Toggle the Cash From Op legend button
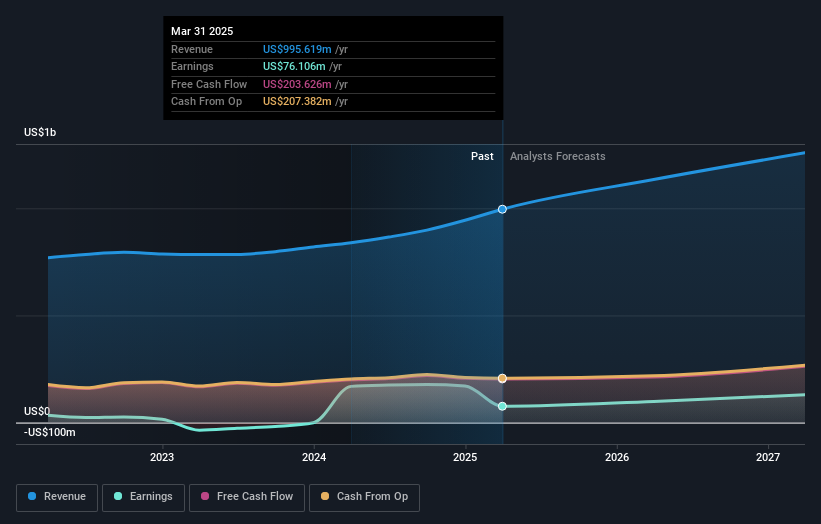 click(x=364, y=497)
